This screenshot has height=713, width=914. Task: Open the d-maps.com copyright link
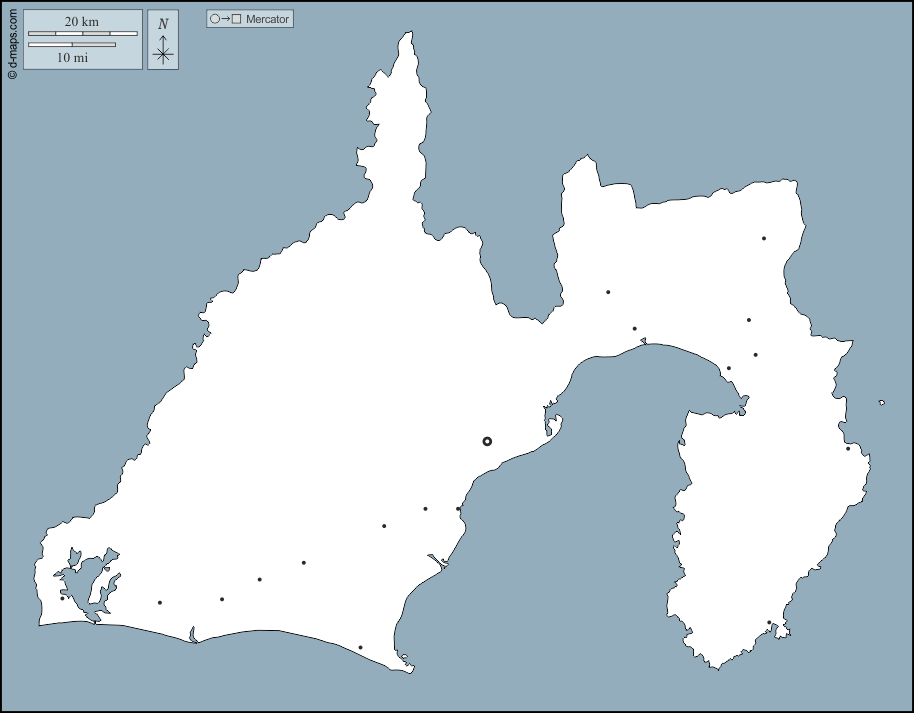(12, 41)
